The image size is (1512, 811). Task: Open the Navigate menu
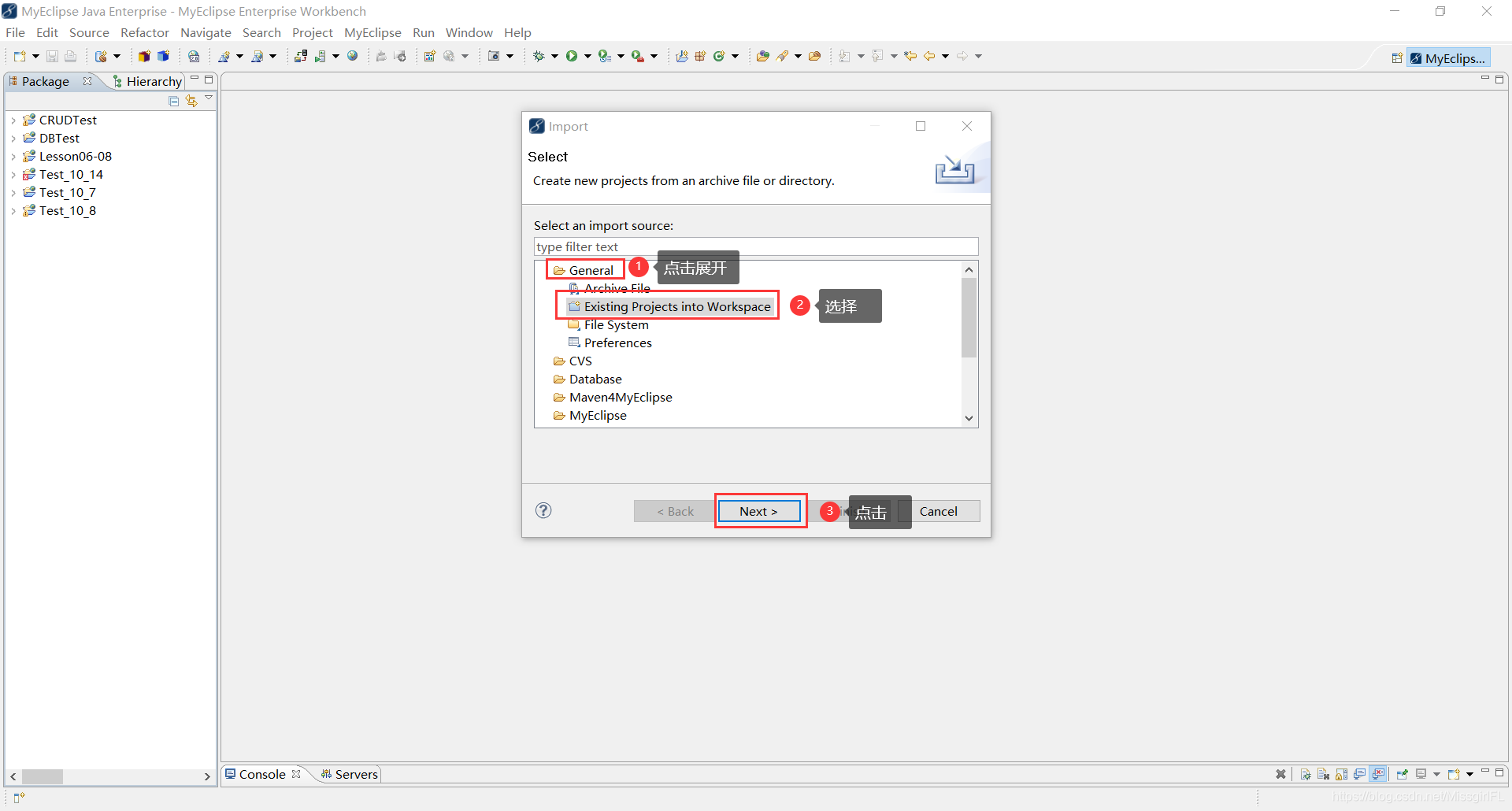(x=206, y=32)
